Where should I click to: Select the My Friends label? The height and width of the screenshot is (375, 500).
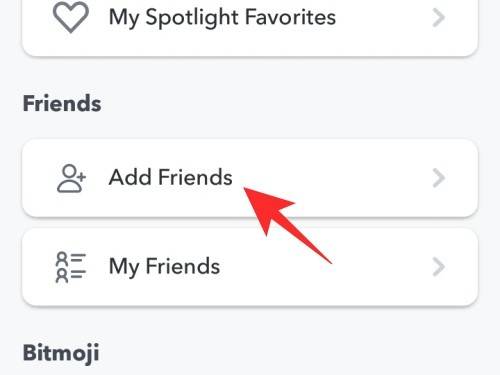164,267
